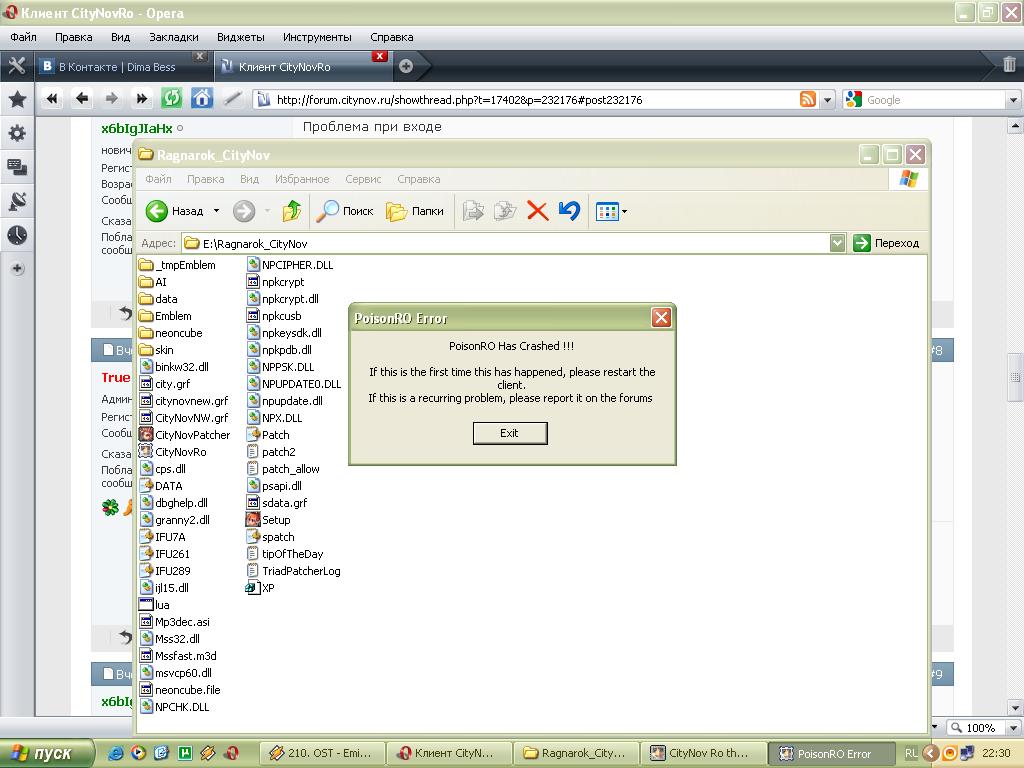Click Windows Пуск start button

[46, 753]
